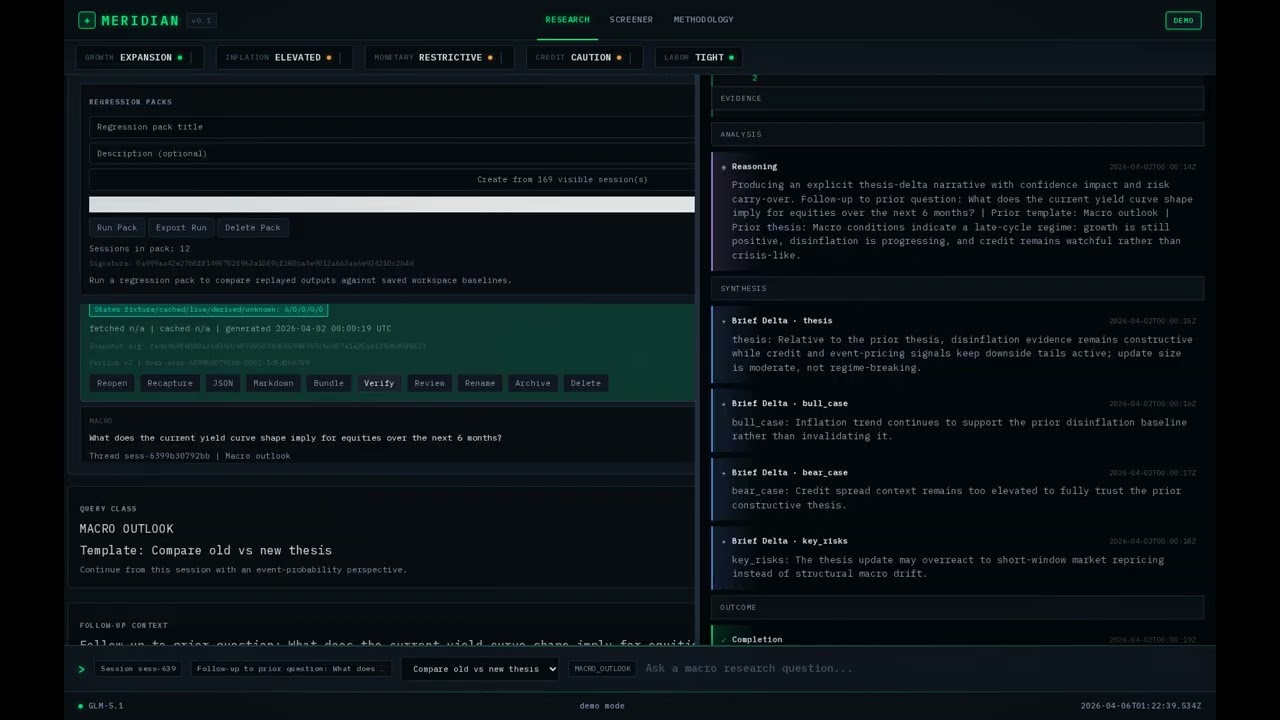This screenshot has width=1280, height=720.
Task: Click the MACRO_OUTLOOK tag
Action: (x=602, y=669)
